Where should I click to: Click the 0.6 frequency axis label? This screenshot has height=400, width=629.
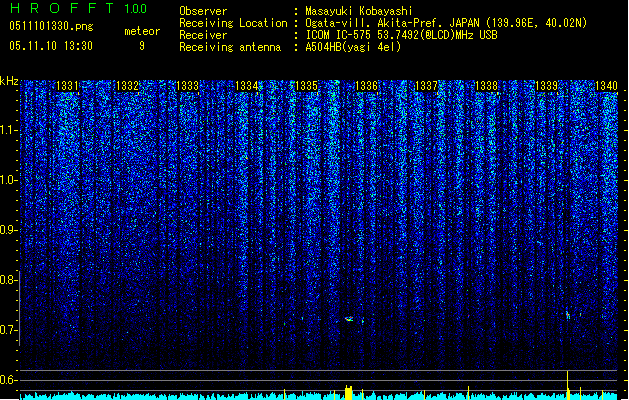point(9,380)
